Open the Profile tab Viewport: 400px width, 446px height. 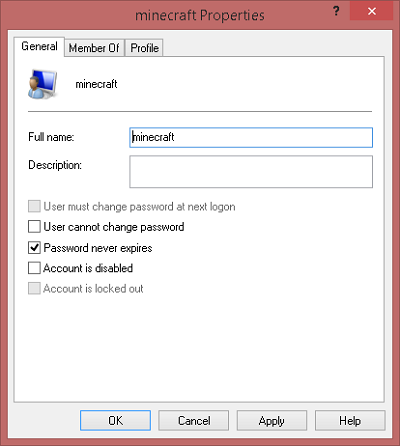[x=144, y=48]
